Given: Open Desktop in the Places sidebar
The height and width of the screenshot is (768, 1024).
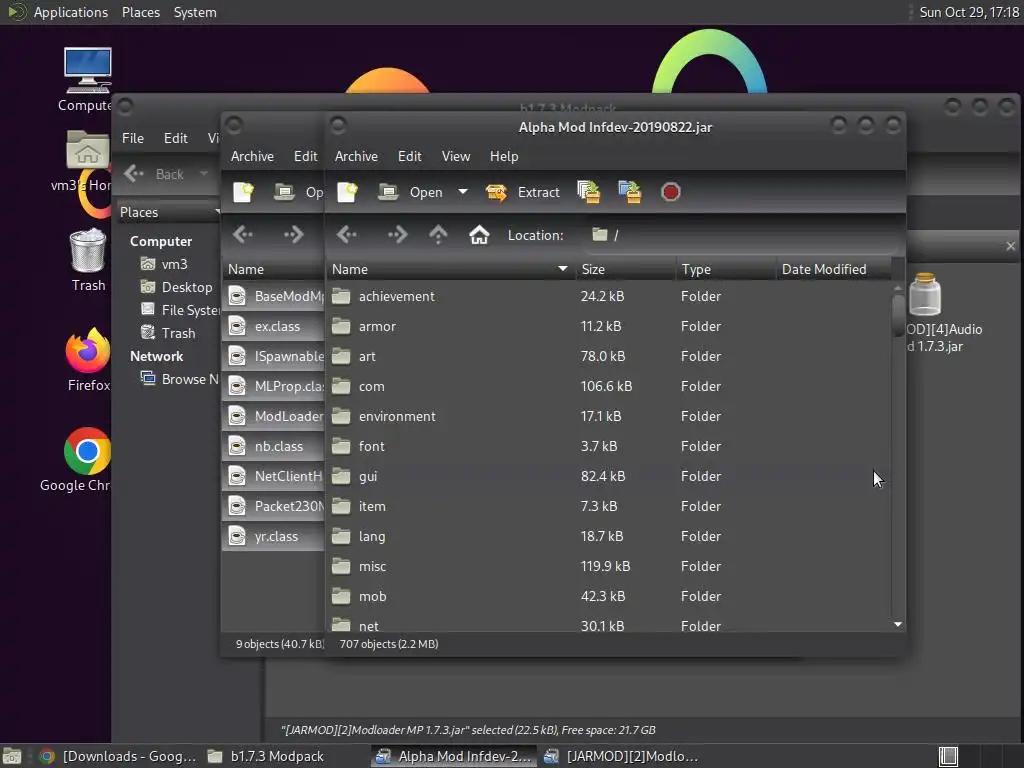Looking at the screenshot, I should 176,287.
